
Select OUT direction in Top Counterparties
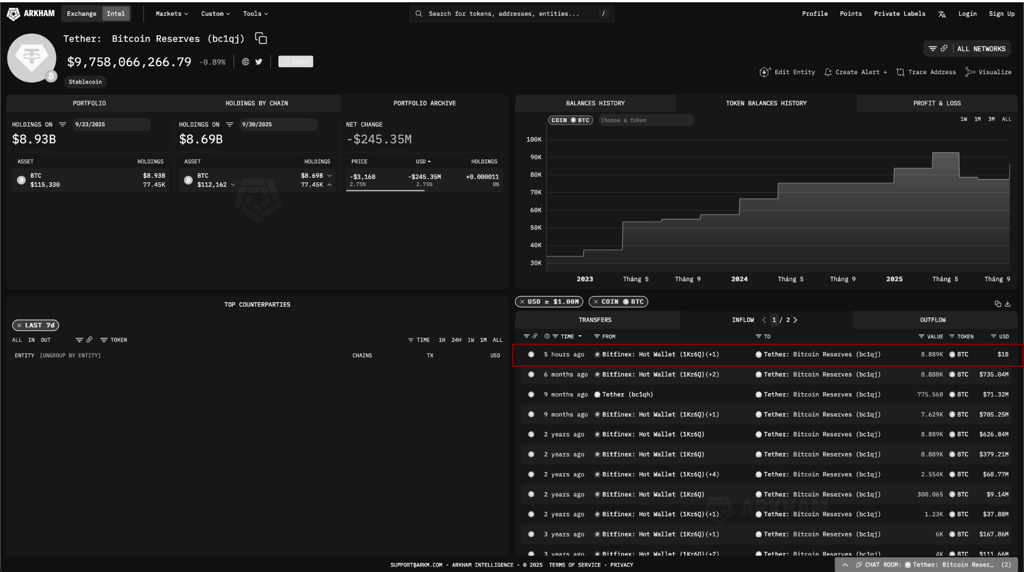(46, 340)
